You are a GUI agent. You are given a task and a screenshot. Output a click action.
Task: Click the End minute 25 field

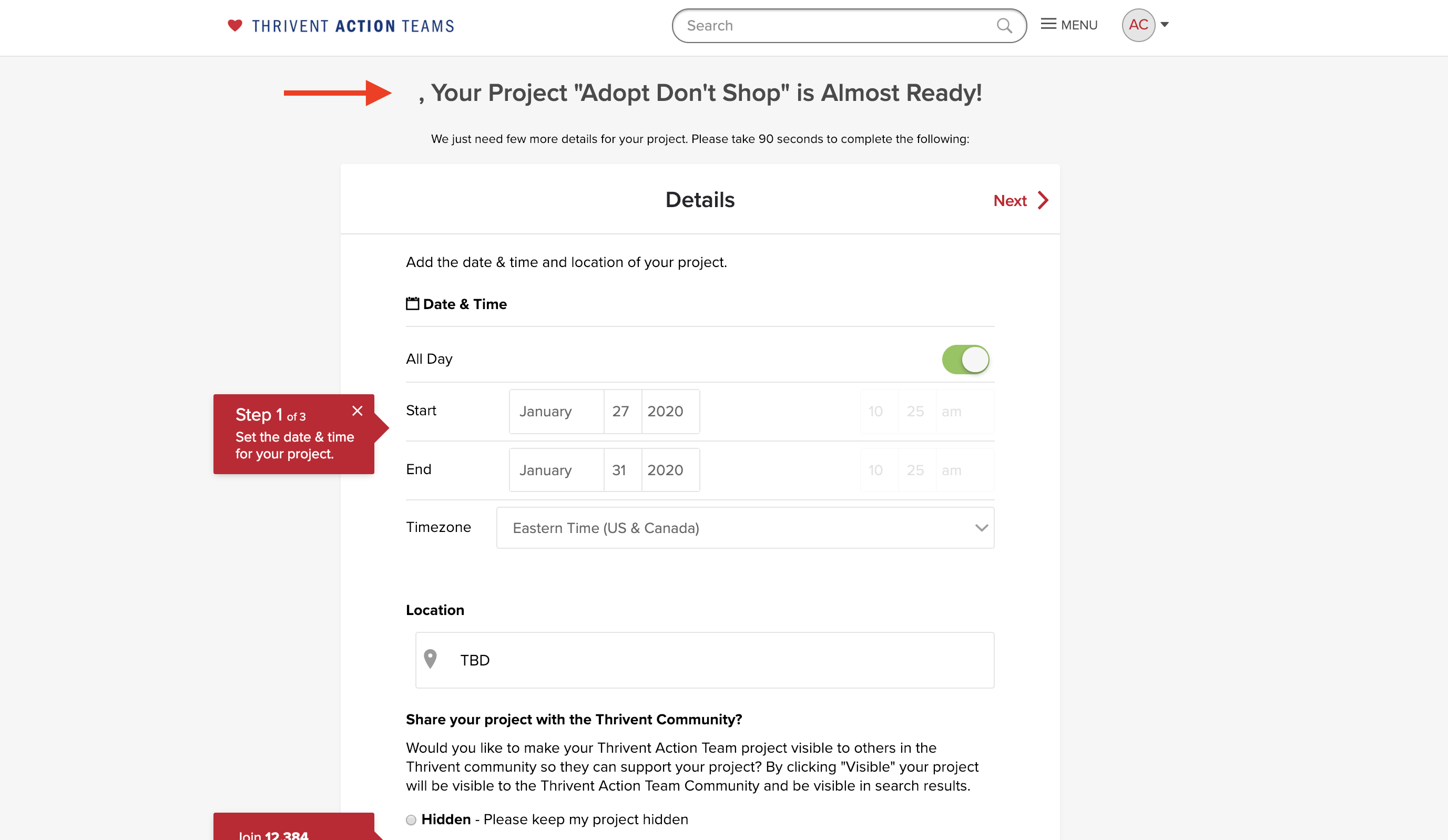point(917,470)
